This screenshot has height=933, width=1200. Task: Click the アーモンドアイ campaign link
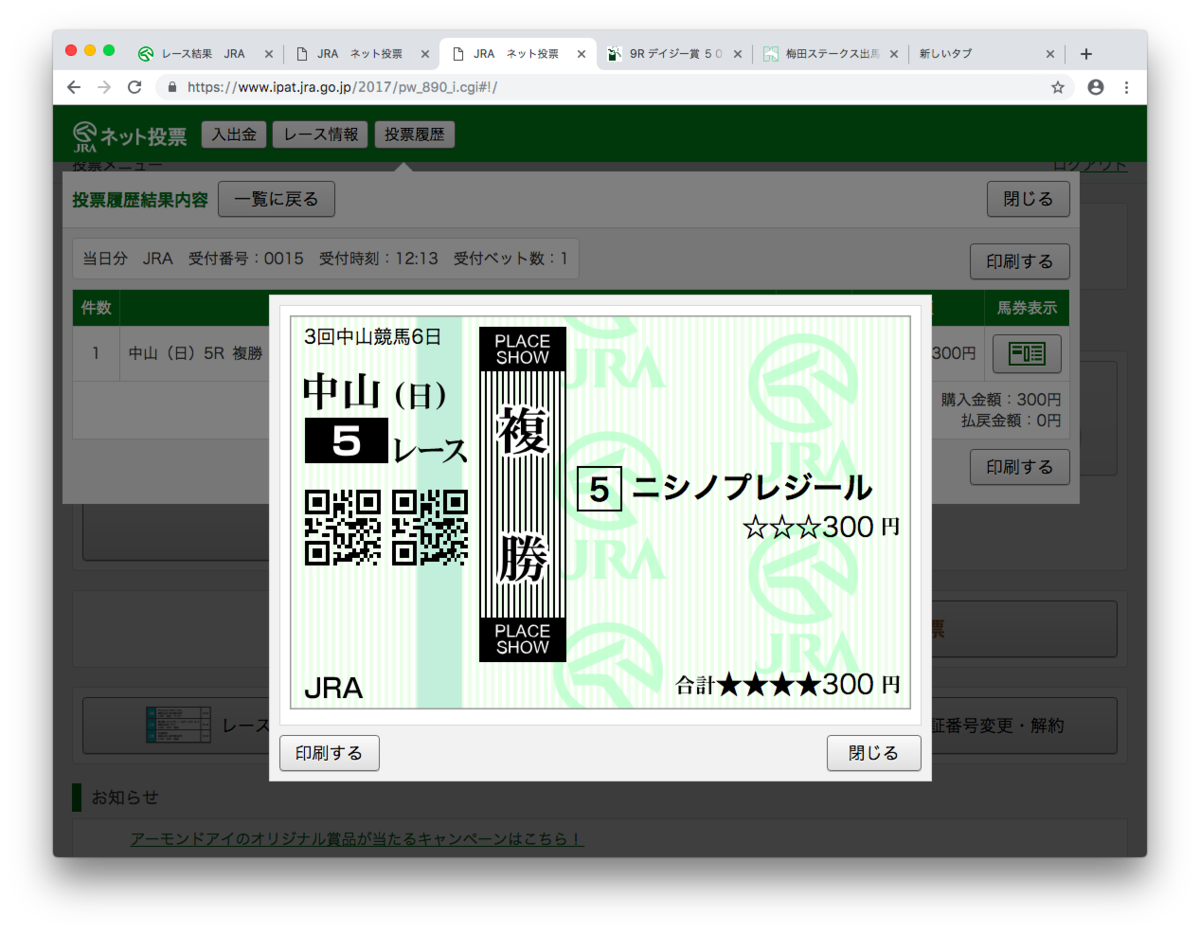pos(357,839)
